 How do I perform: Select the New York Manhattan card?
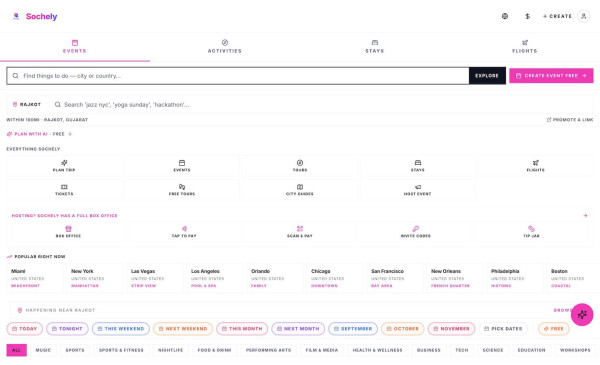pyautogui.click(x=95, y=278)
